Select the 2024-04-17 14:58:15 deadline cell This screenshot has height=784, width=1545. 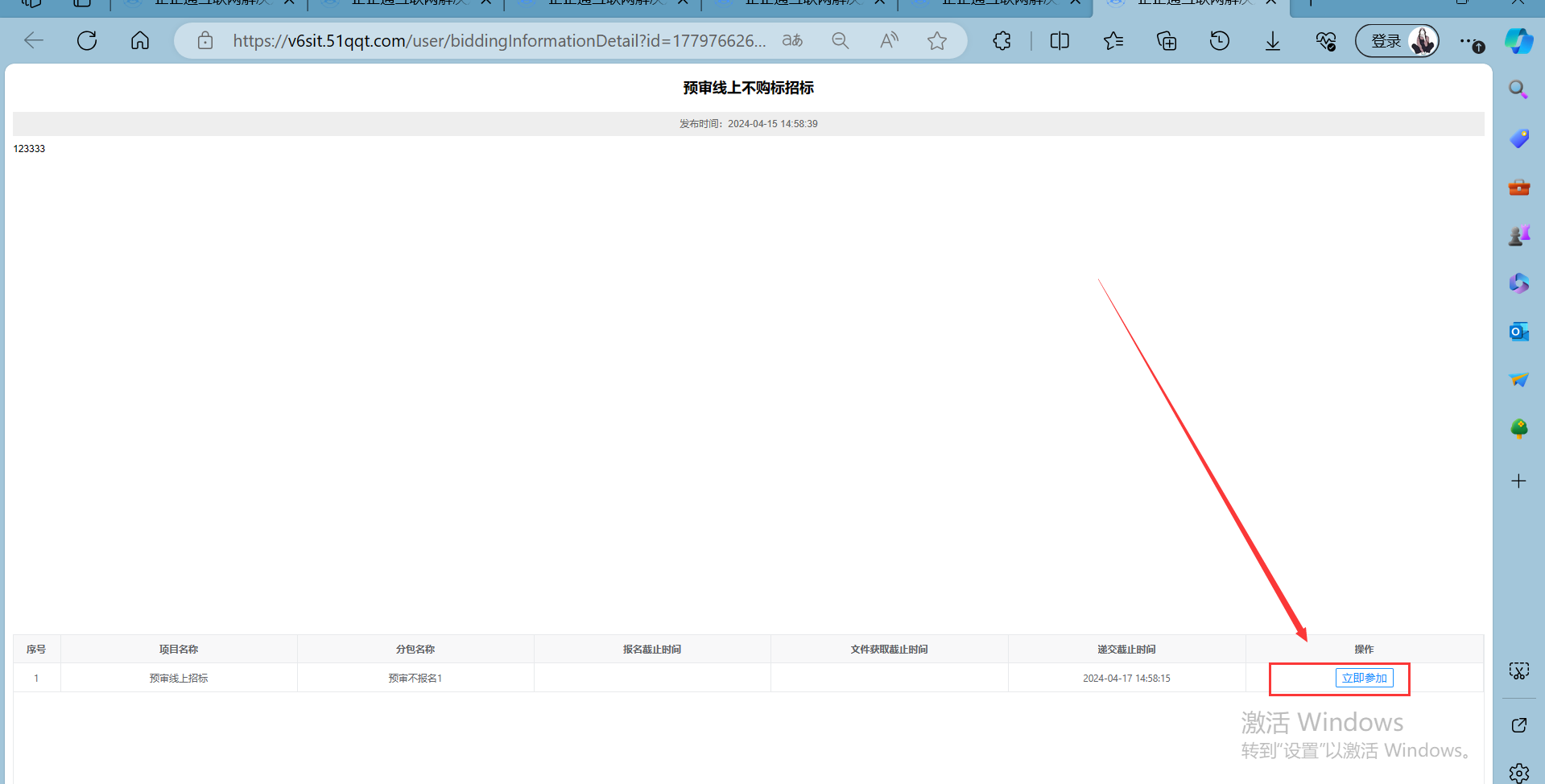(1126, 678)
